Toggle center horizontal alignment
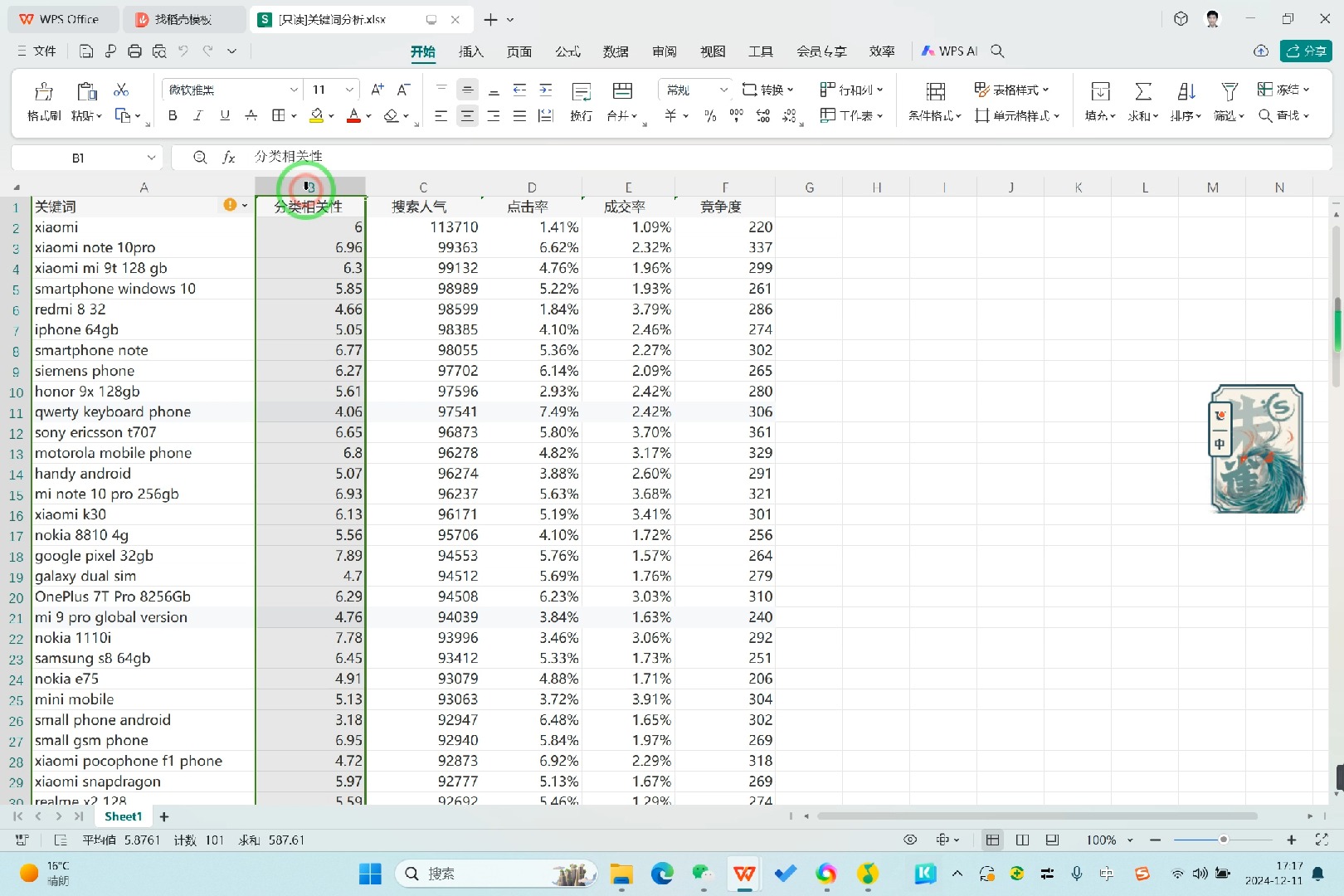Image resolution: width=1344 pixels, height=896 pixels. (x=467, y=116)
